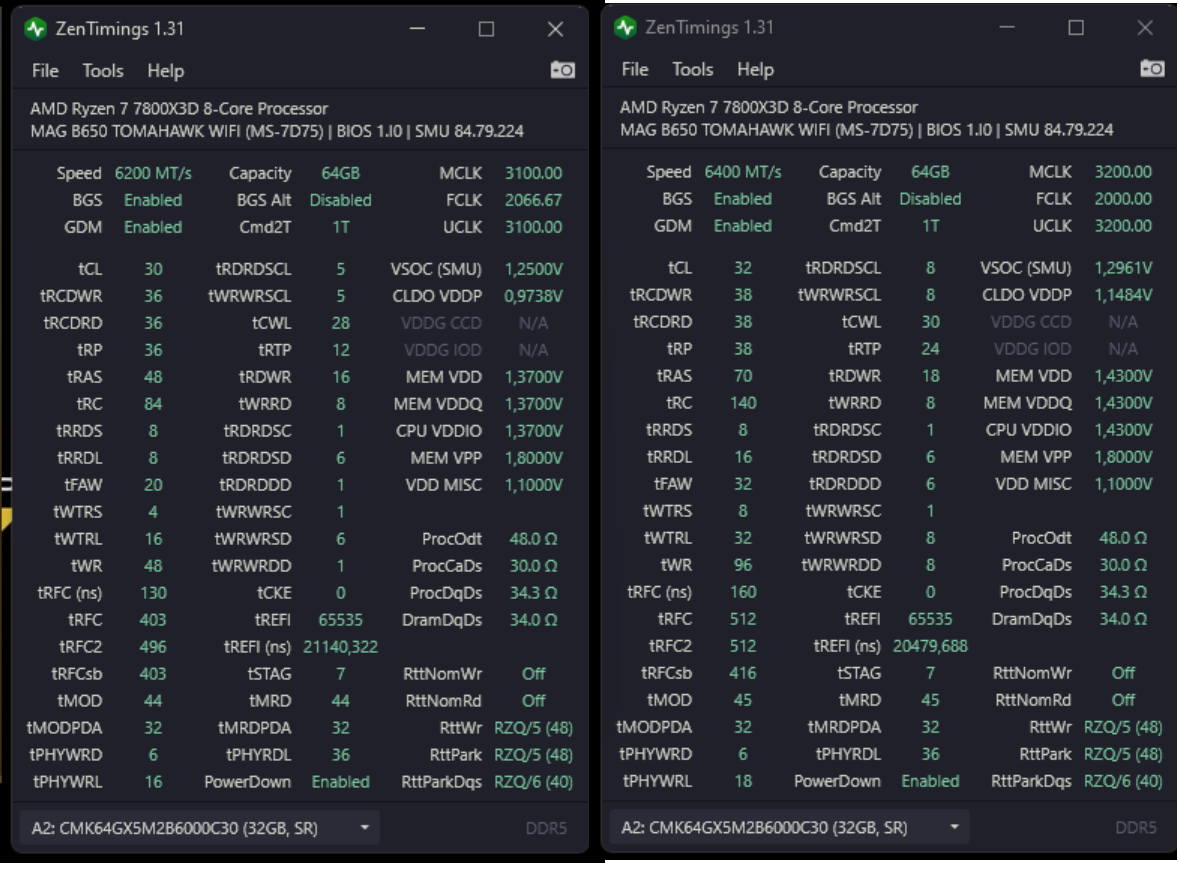Viewport: 1179px width, 869px height.
Task: Click RttParkDqs RZQ/6 (40) in right window
Action: 1123,781
